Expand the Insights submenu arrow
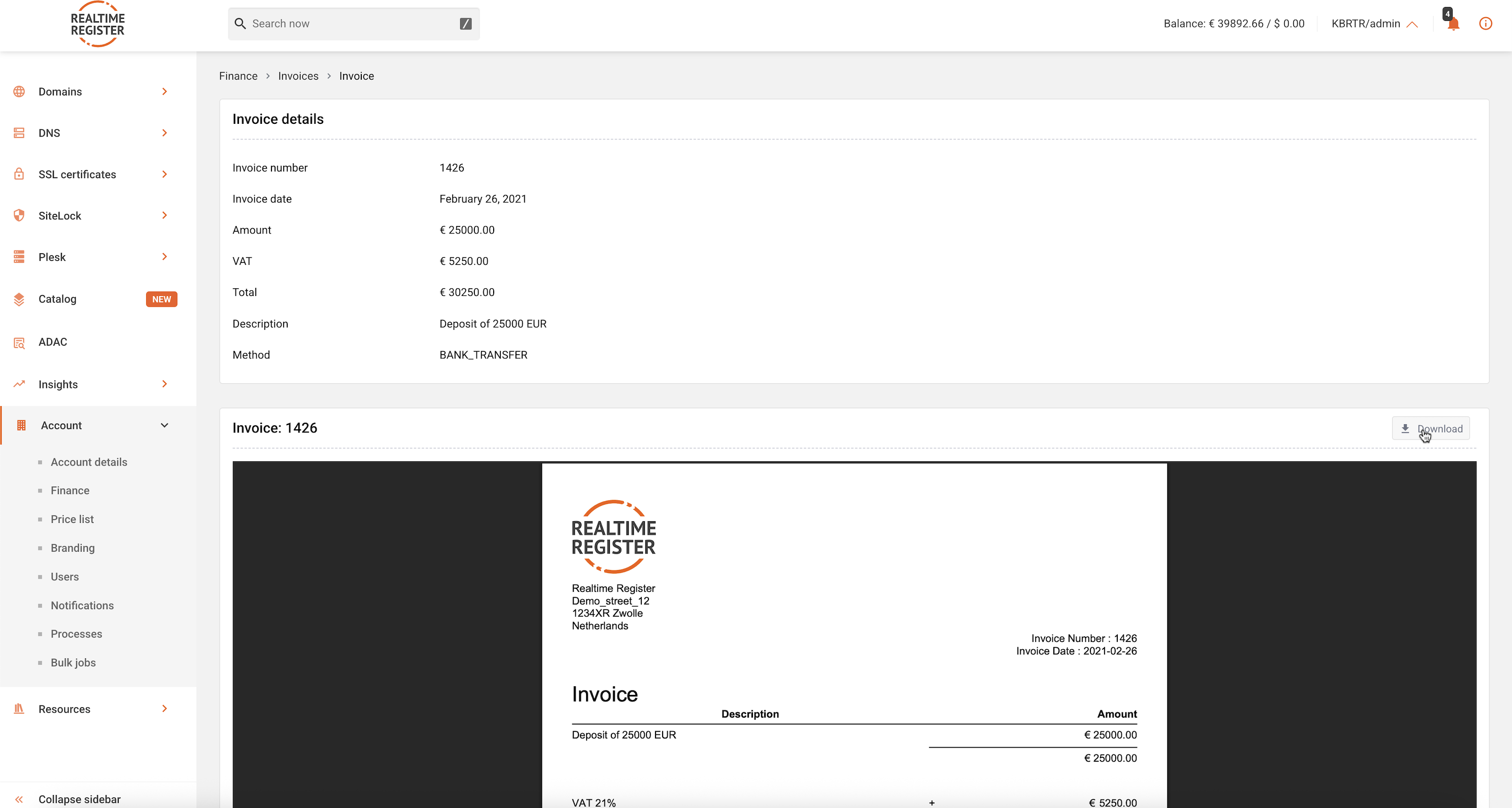 [x=164, y=384]
